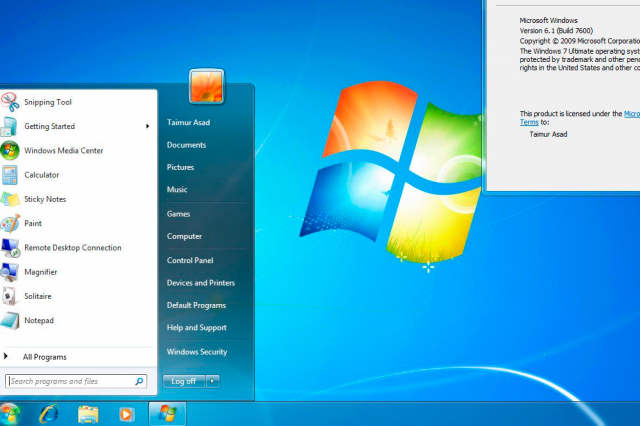Click the Magnifier label
Viewport: 640px width, 426px height.
pyautogui.click(x=40, y=272)
